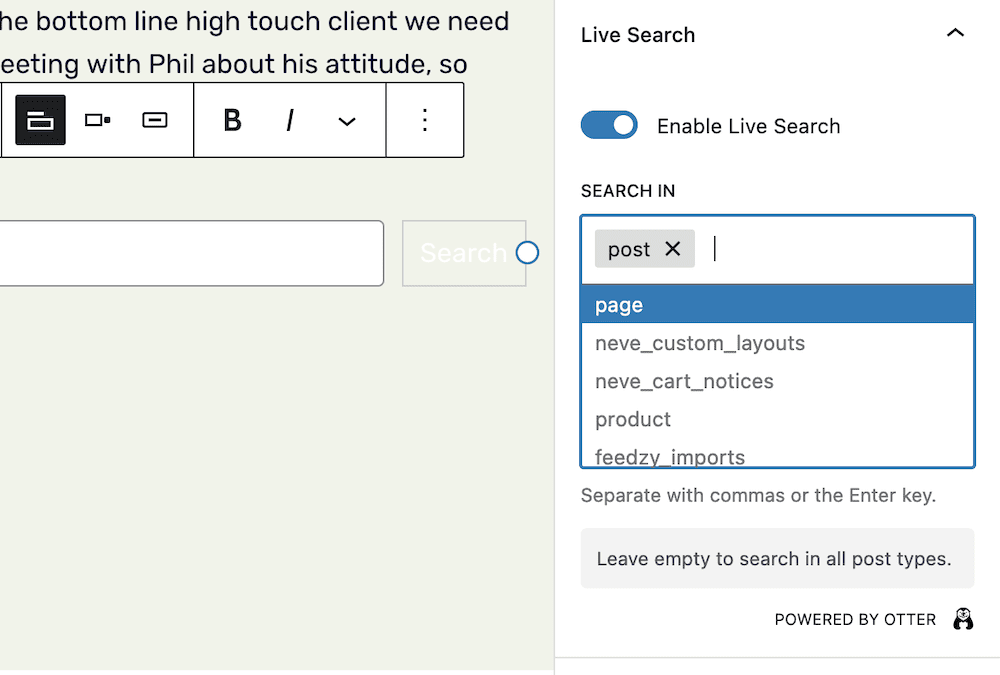The height and width of the screenshot is (675, 1000).
Task: Disable the Enable Live Search toggle
Action: pos(609,125)
